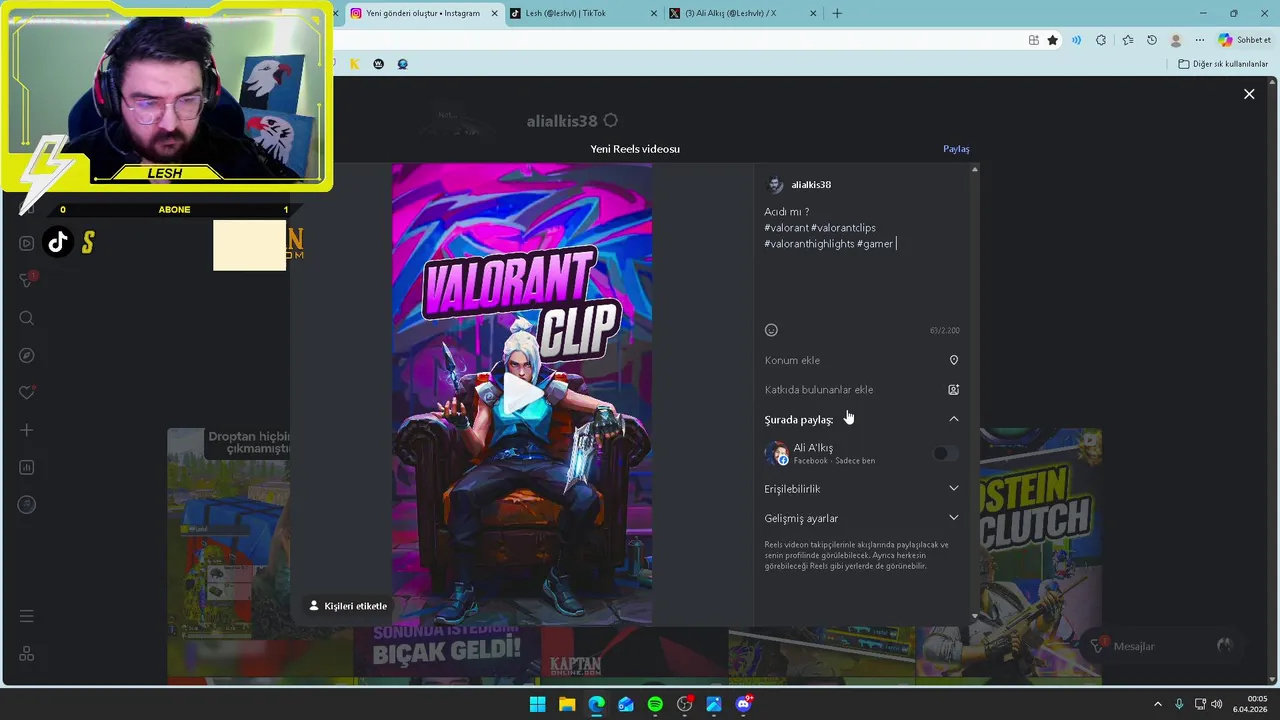Close the TikTok browser tab
The image size is (1280, 720).
(654, 13)
